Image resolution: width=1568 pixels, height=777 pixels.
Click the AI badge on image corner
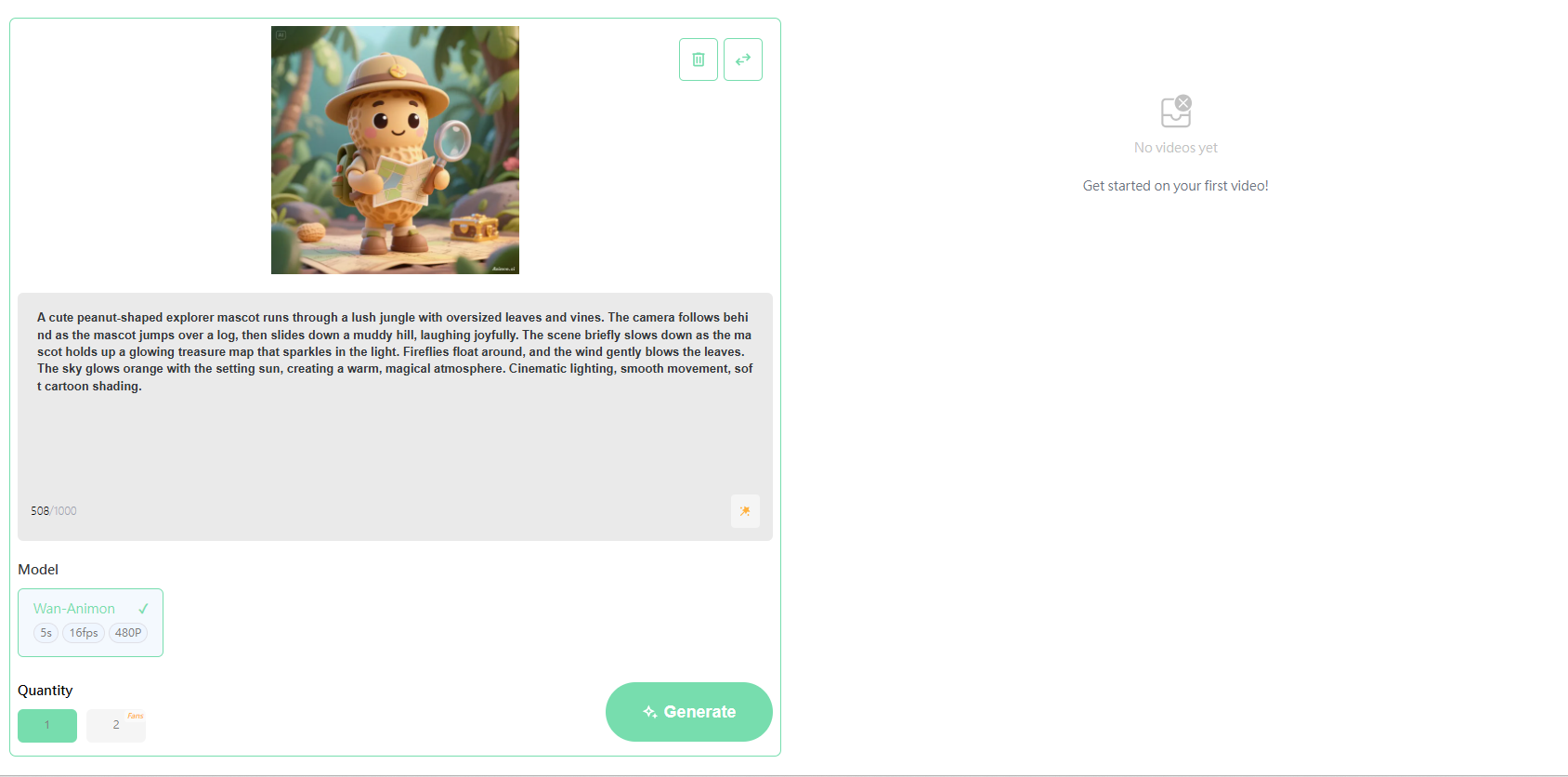(x=281, y=35)
